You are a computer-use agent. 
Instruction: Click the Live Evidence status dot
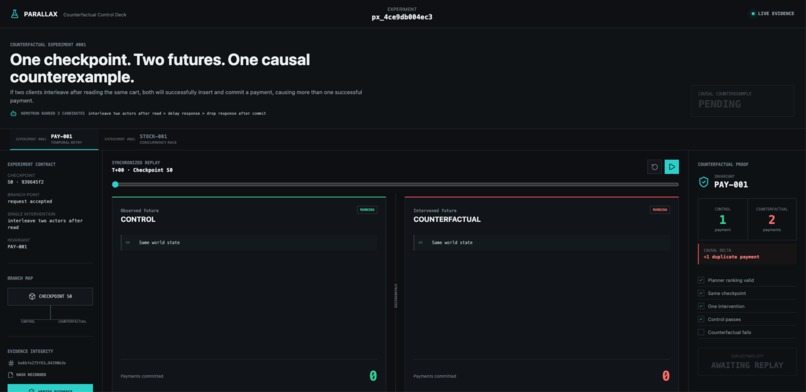point(753,14)
